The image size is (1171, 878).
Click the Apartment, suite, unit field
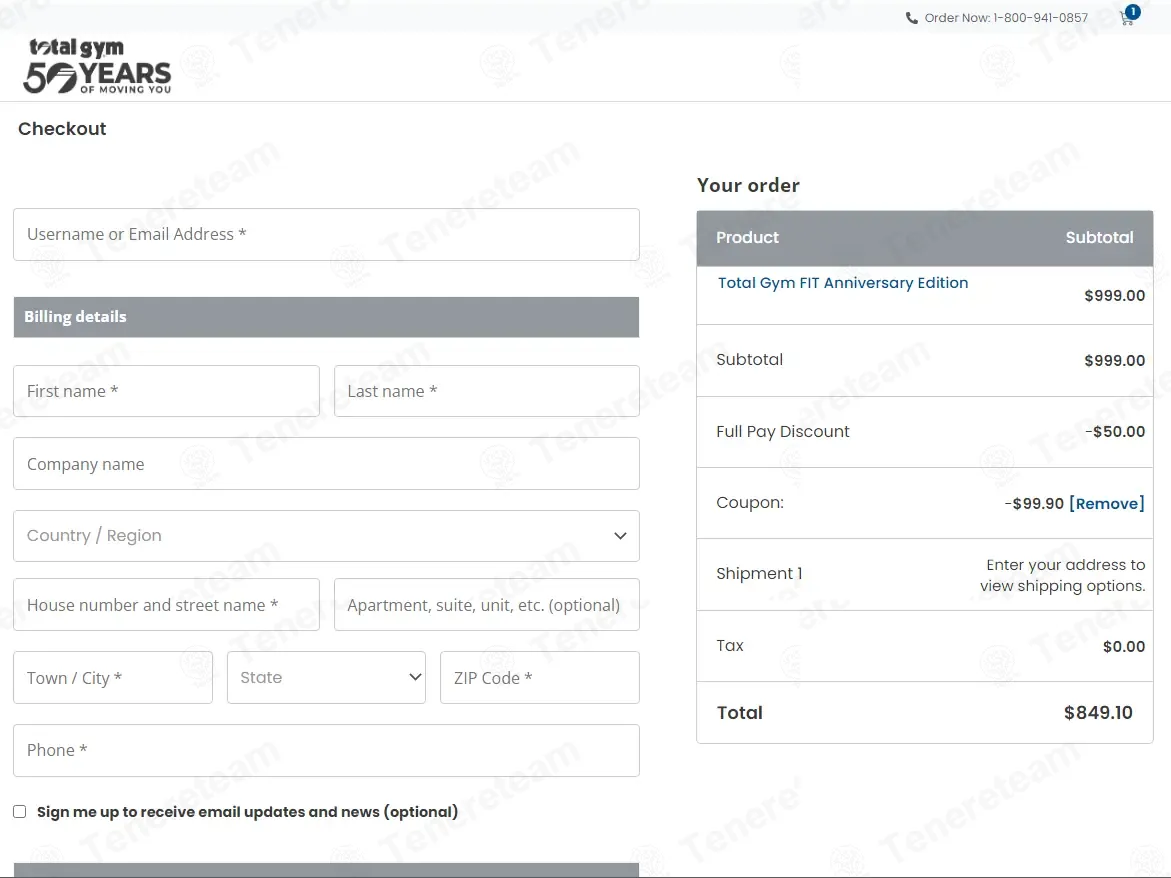[487, 605]
